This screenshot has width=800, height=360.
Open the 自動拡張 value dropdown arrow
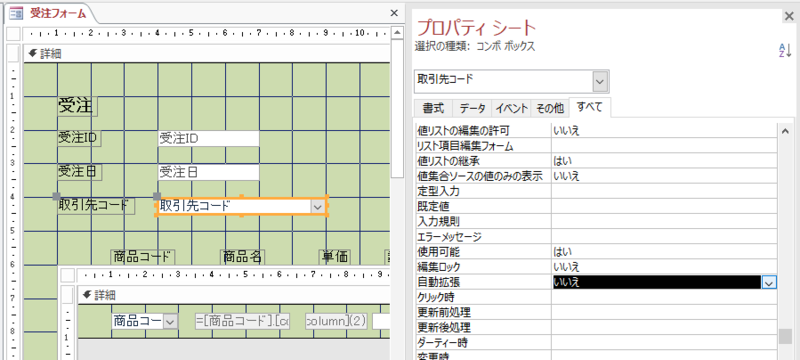(769, 282)
